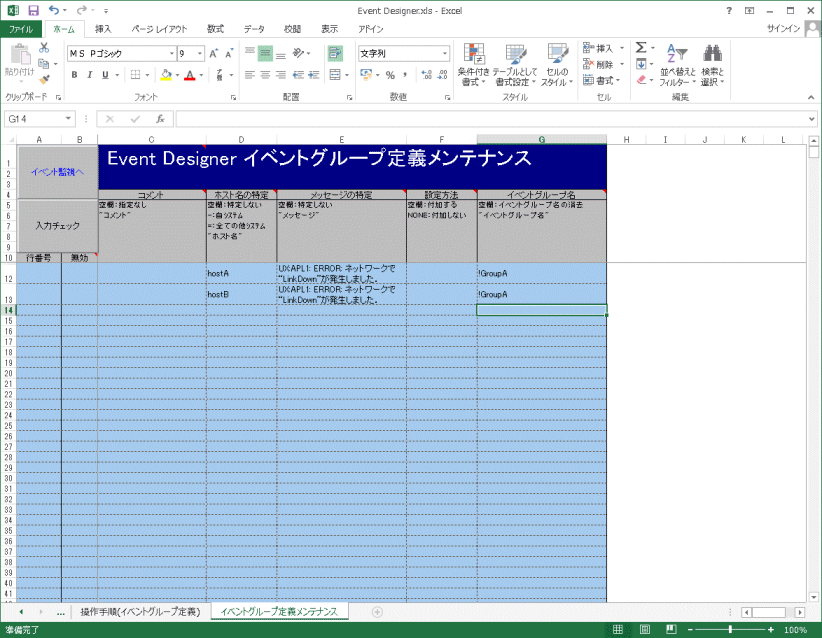Click the Copy icon
The width and height of the screenshot is (822, 638).
pos(44,64)
